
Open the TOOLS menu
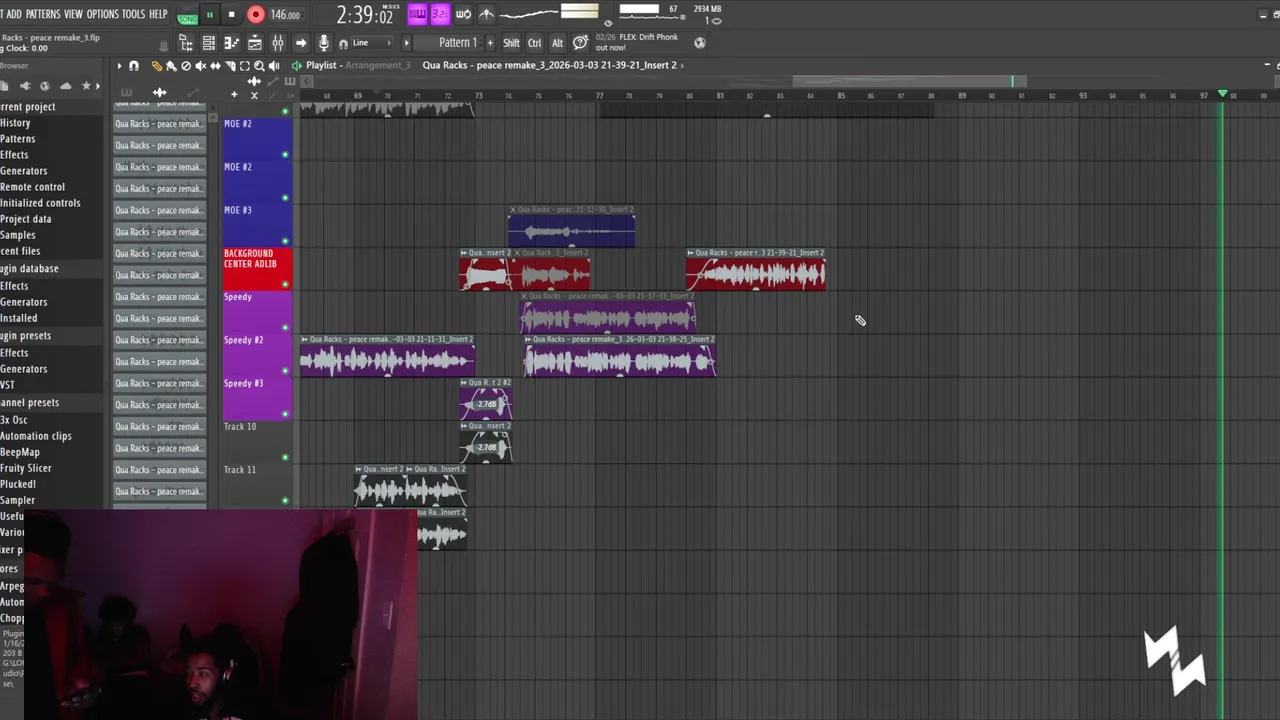click(134, 14)
